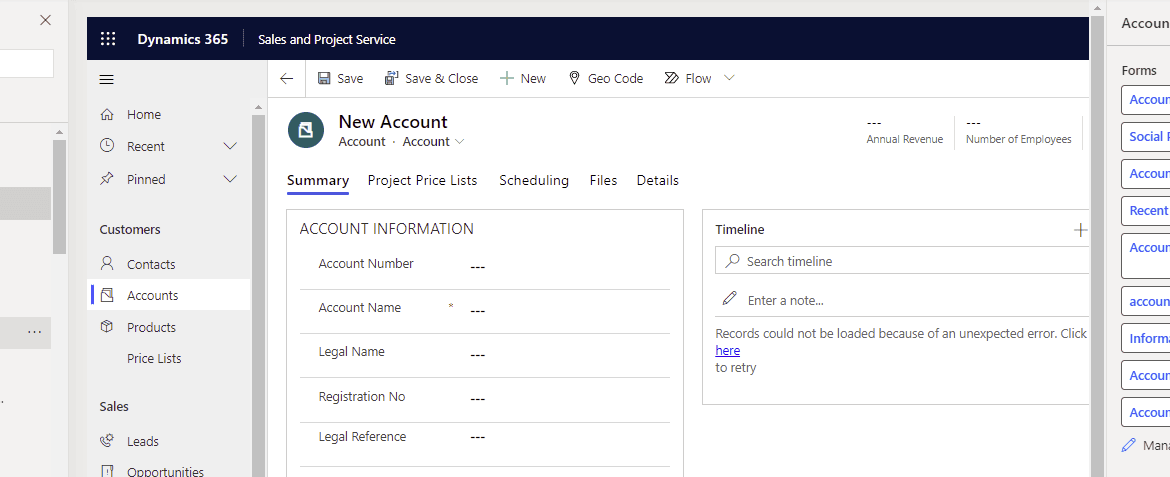Open the Social form in right panel
The image size is (1170, 477).
coord(1145,137)
